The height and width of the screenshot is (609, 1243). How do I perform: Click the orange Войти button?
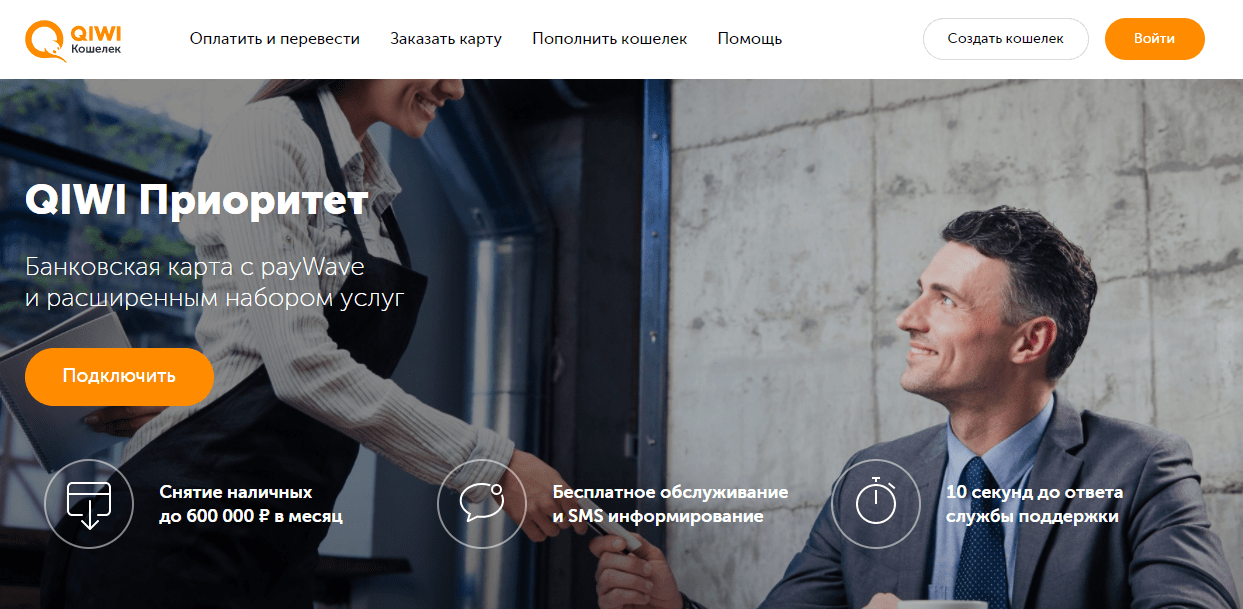pyautogui.click(x=1155, y=39)
